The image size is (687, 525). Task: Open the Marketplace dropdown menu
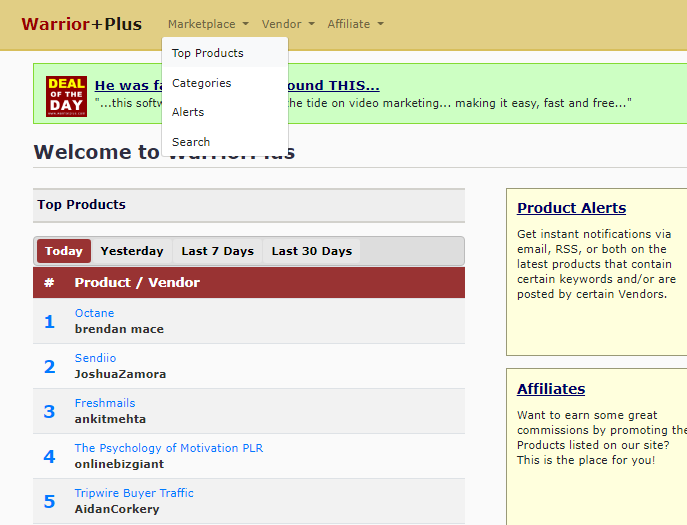(208, 24)
